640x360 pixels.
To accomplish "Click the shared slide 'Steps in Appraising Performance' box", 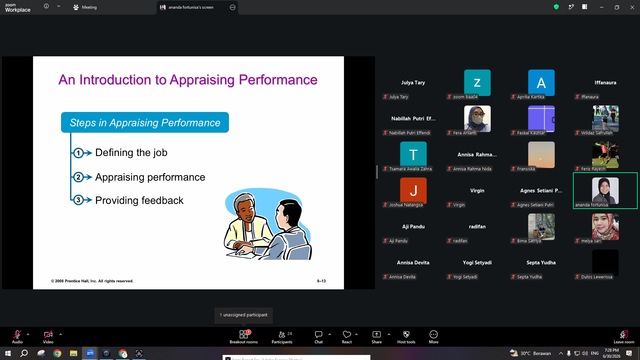I will [x=145, y=122].
